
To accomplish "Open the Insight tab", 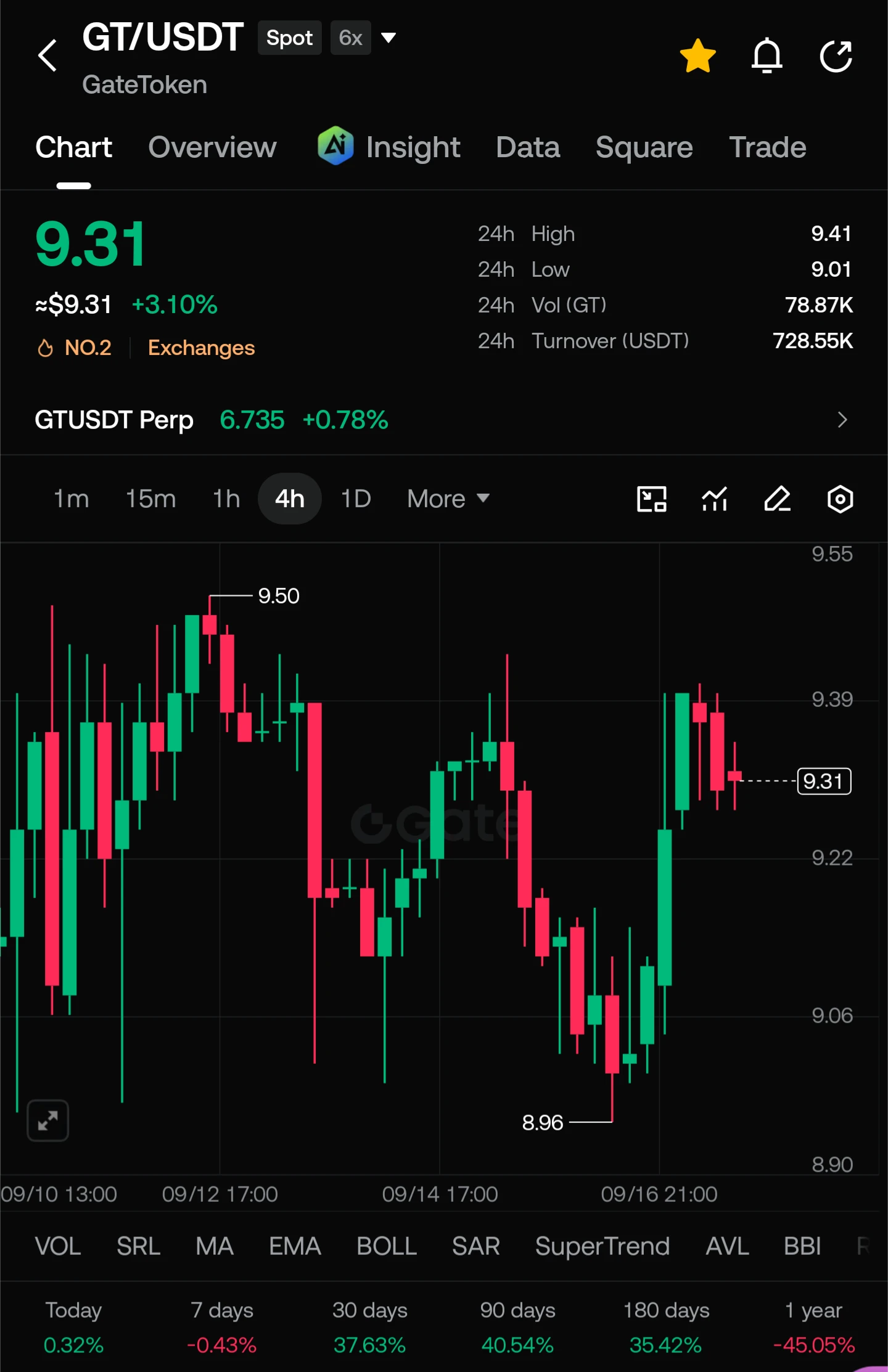I will click(413, 147).
